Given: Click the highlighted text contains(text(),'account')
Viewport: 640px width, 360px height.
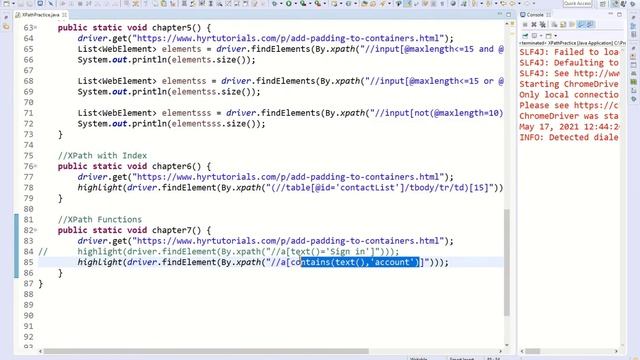Looking at the screenshot, I should point(360,262).
